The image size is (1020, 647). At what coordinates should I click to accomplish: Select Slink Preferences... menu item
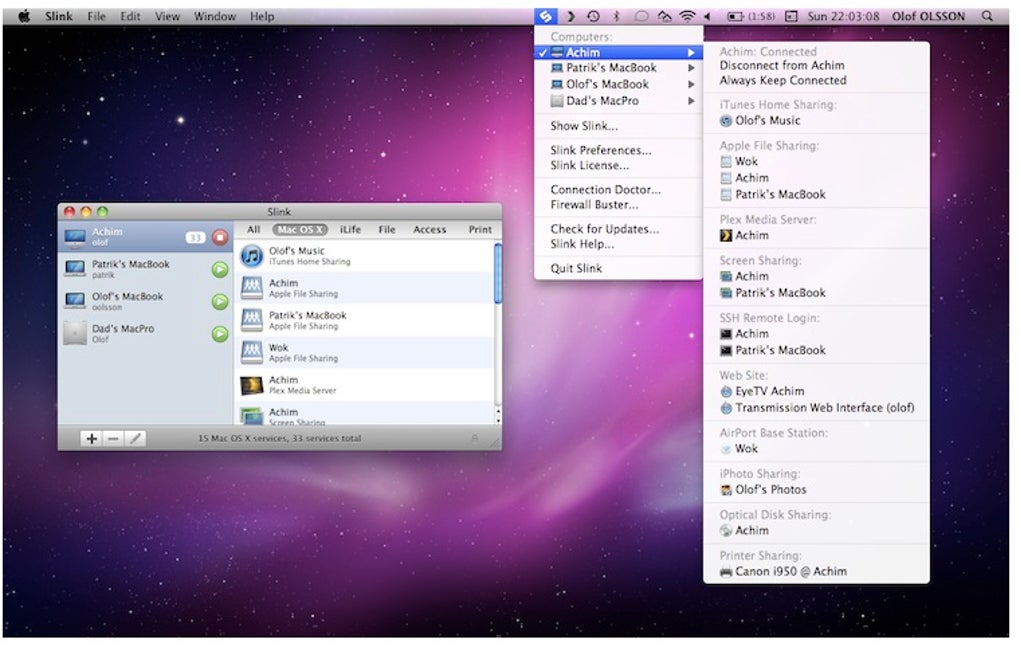click(x=600, y=150)
